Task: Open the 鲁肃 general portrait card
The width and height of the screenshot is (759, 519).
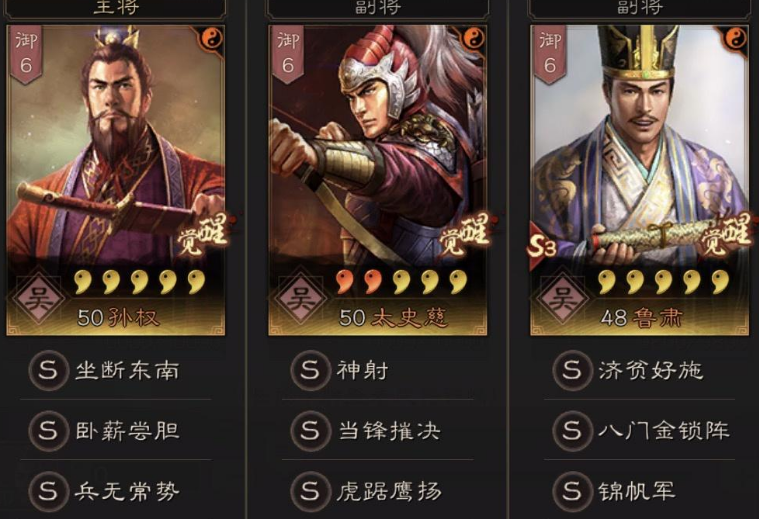Action: click(x=639, y=180)
